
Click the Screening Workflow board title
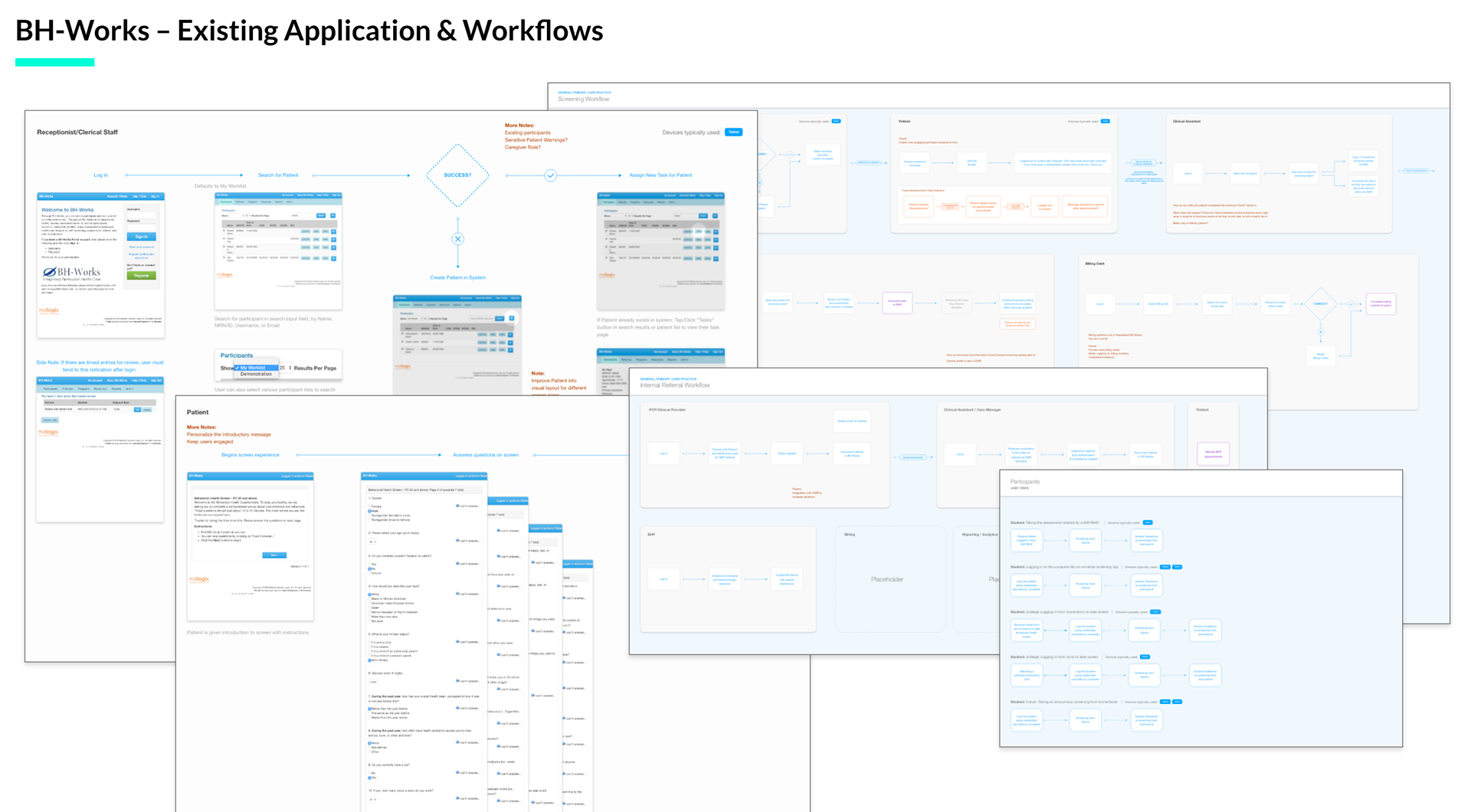[584, 99]
